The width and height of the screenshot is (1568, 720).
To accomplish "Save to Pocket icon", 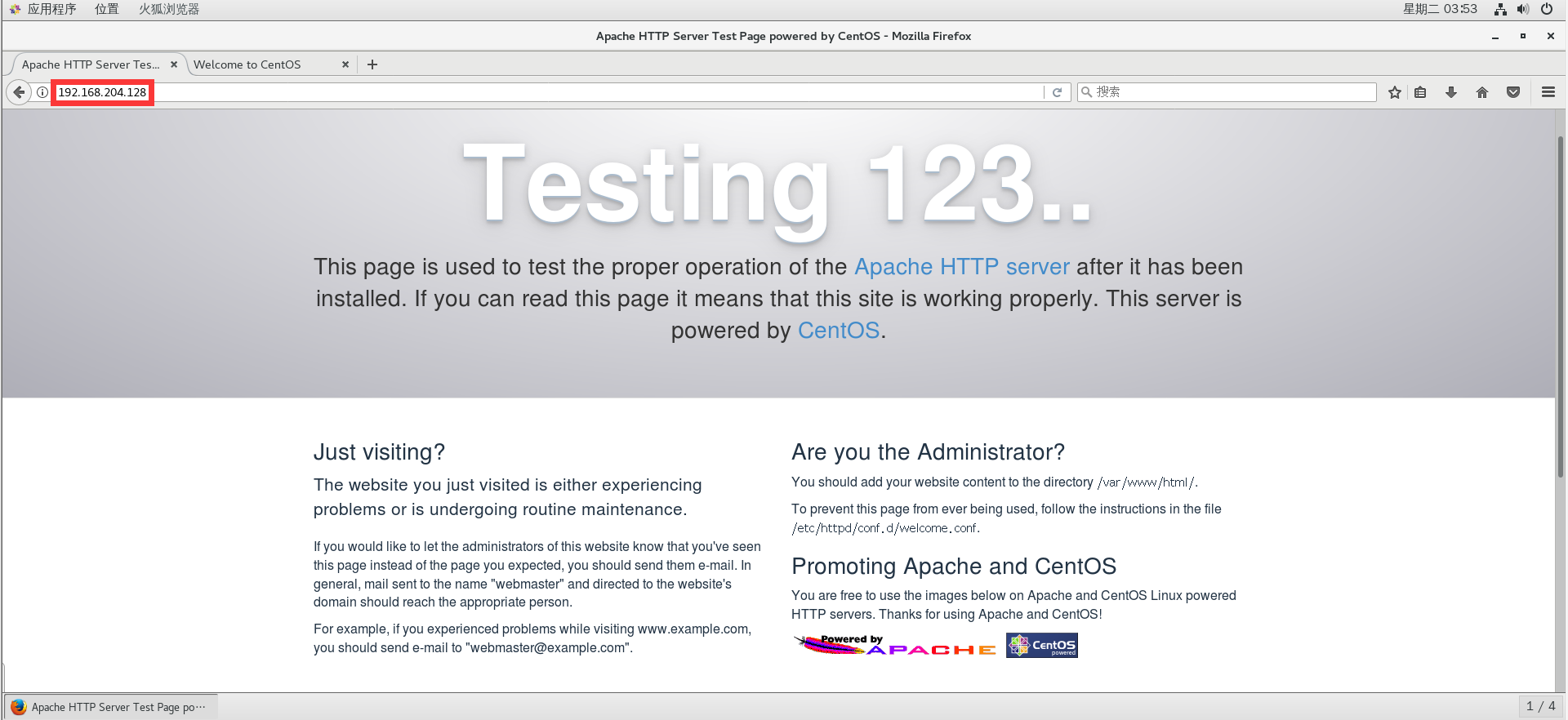I will pyautogui.click(x=1513, y=92).
